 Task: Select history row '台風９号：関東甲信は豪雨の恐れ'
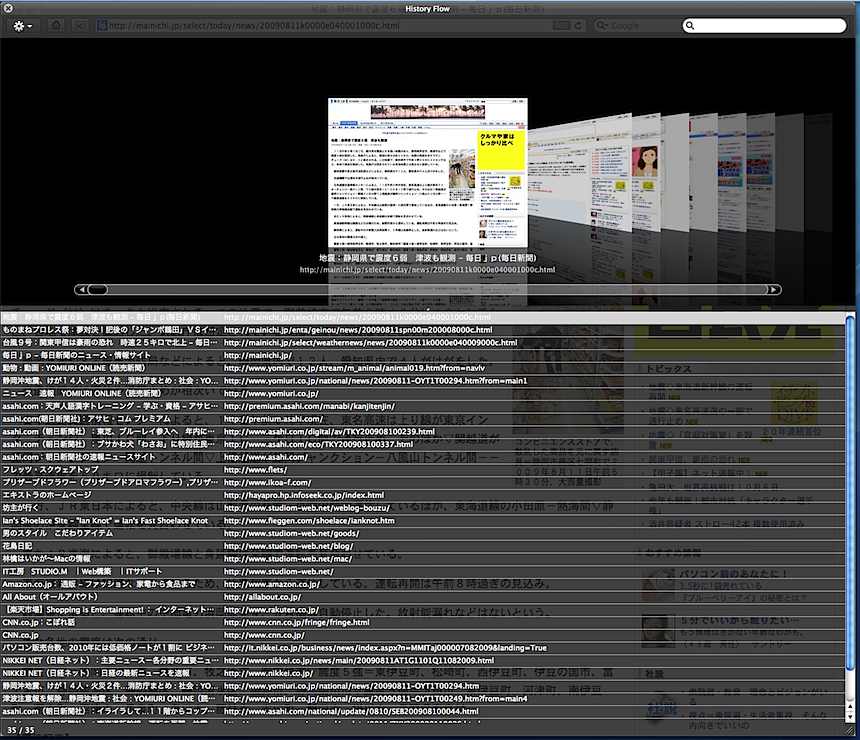coord(422,342)
